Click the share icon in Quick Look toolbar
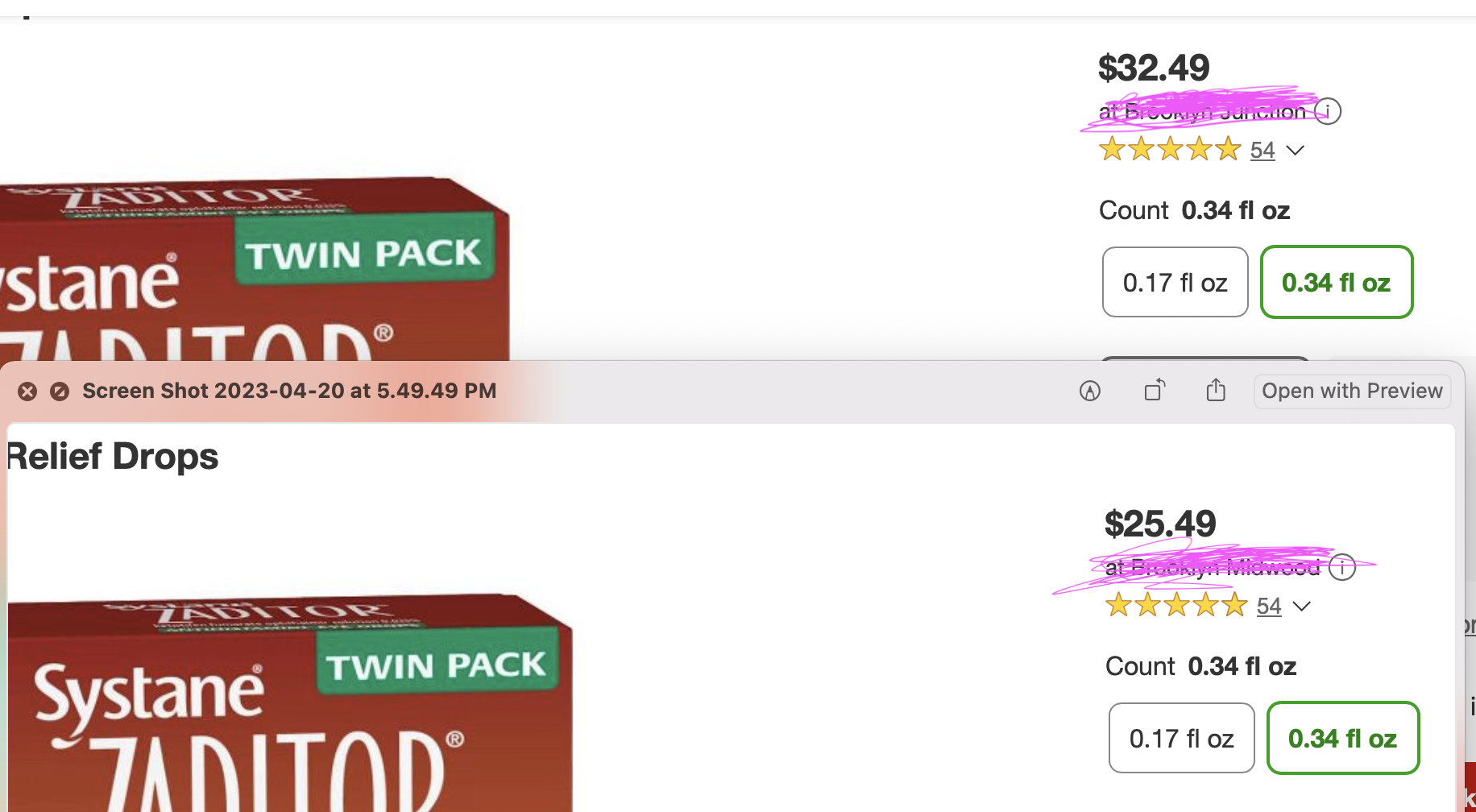Image resolution: width=1476 pixels, height=812 pixels. coord(1216,391)
